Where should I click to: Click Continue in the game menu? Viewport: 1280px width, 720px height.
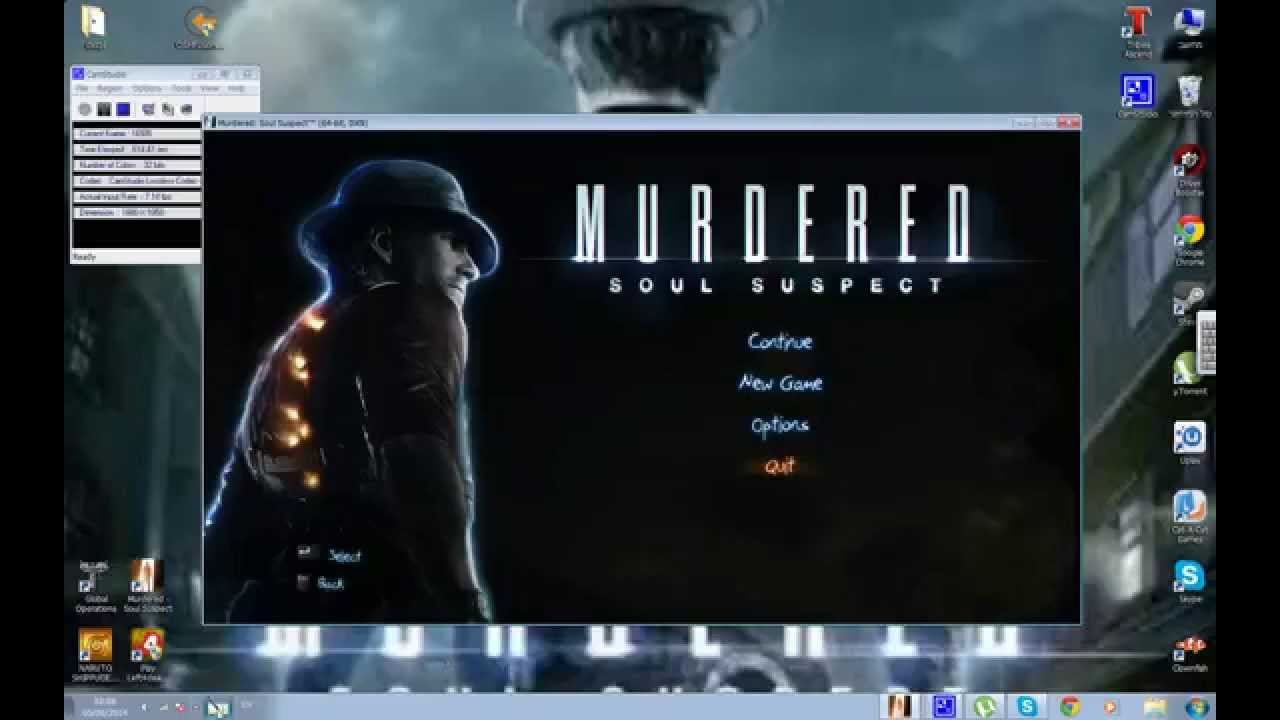780,341
